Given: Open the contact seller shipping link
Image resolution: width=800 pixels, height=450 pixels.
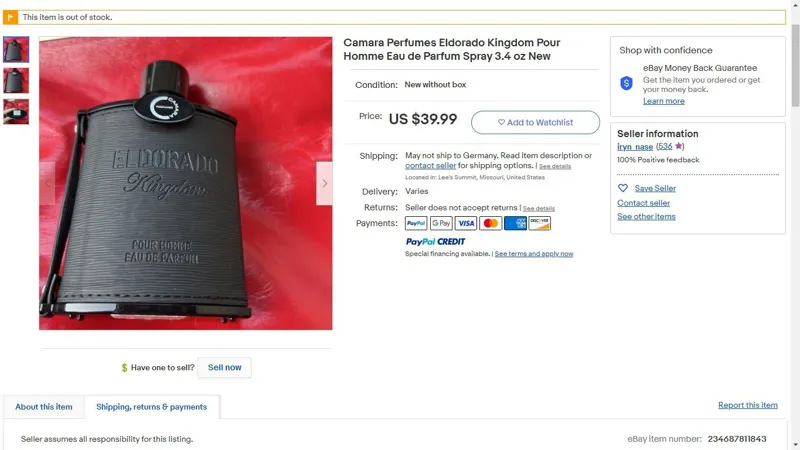Looking at the screenshot, I should (431, 166).
